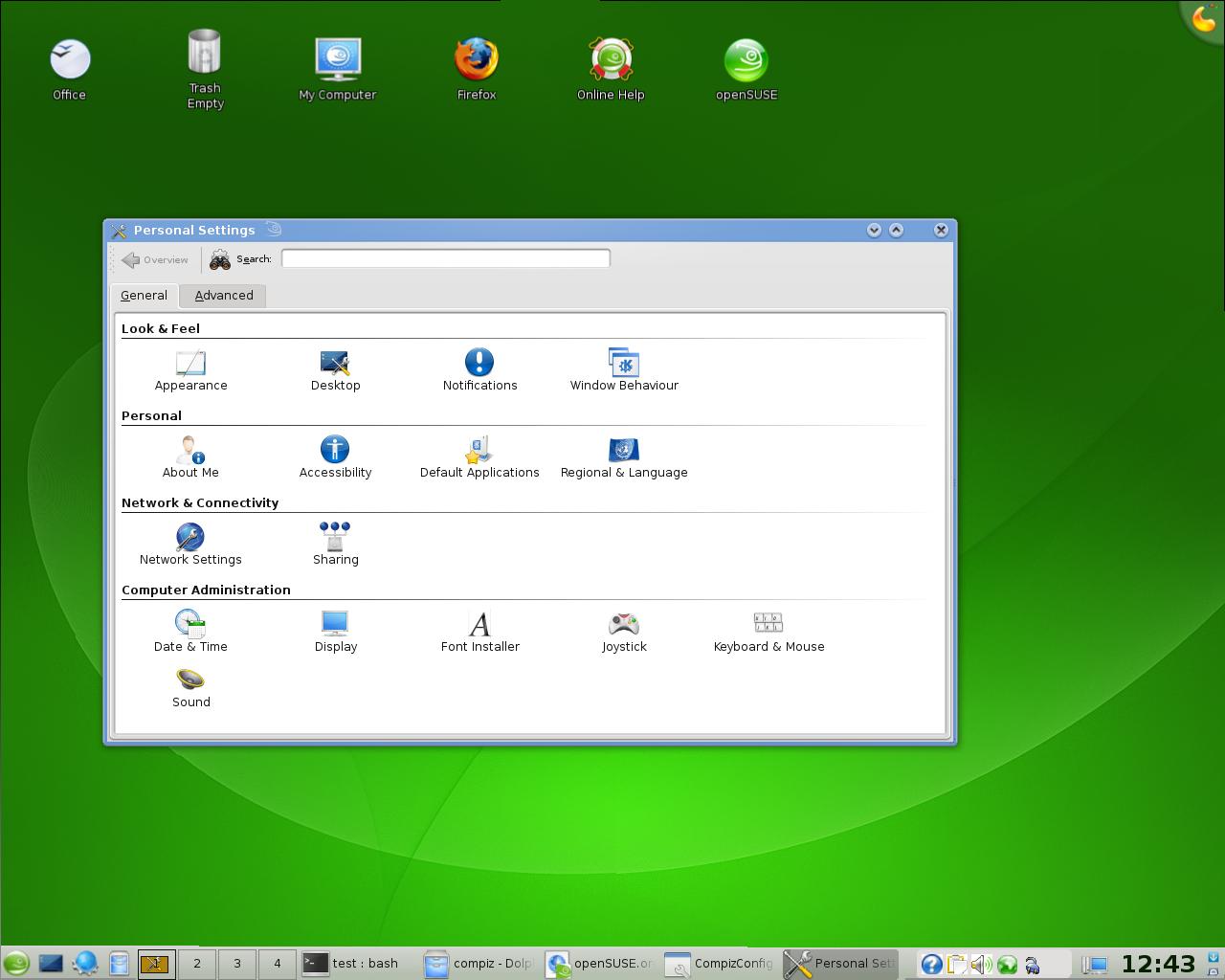Image resolution: width=1225 pixels, height=980 pixels.
Task: Open Window Behaviour settings
Action: pos(624,370)
